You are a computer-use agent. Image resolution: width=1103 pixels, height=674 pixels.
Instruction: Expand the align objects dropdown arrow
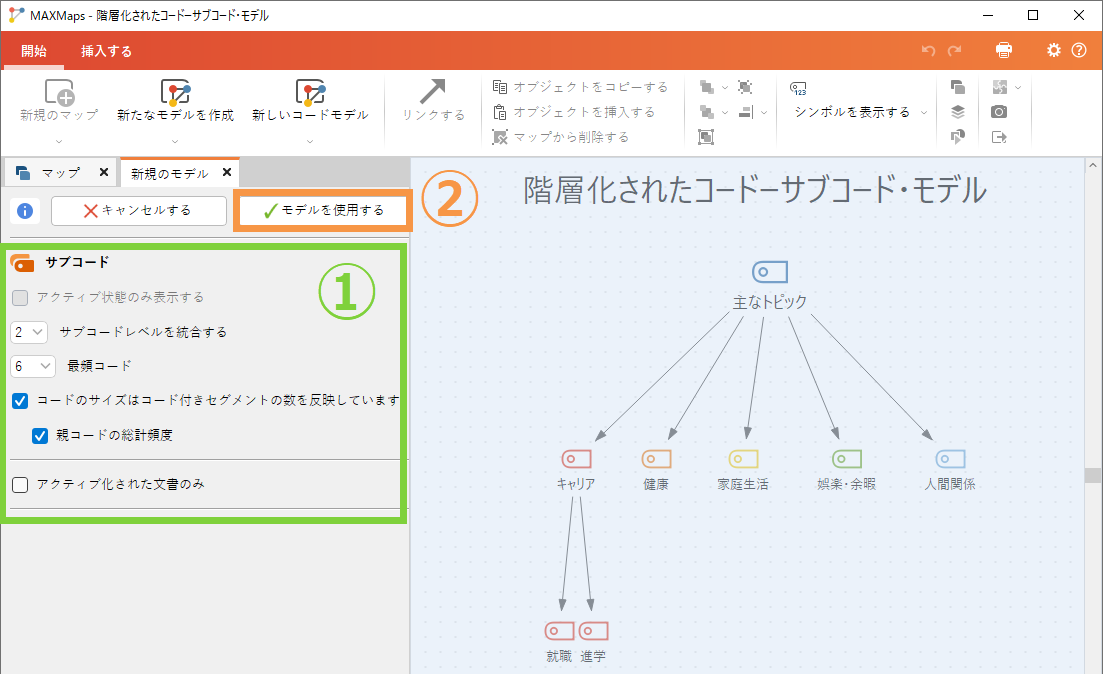tap(763, 113)
